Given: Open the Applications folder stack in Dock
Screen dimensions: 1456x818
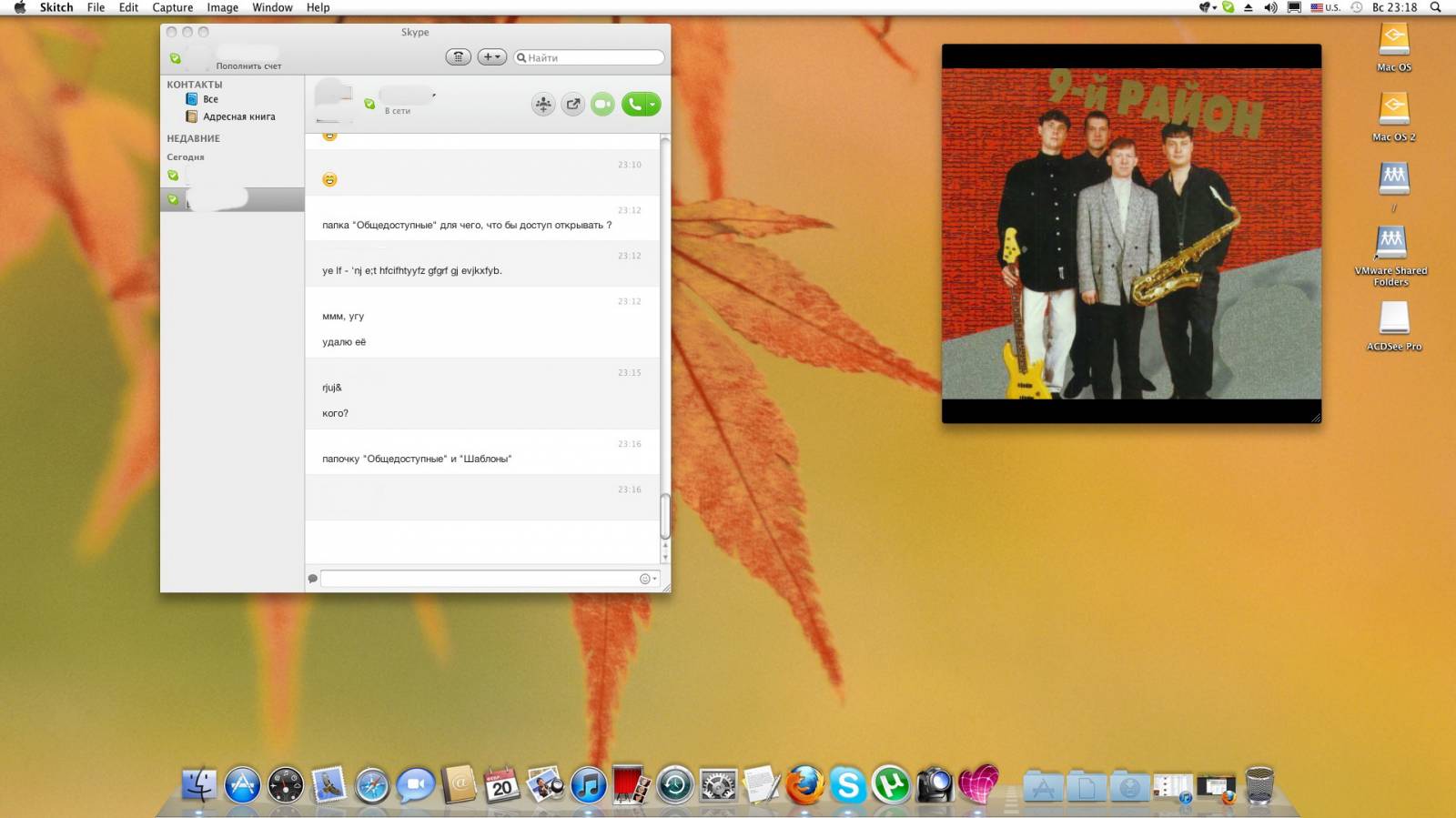Looking at the screenshot, I should point(1043,786).
